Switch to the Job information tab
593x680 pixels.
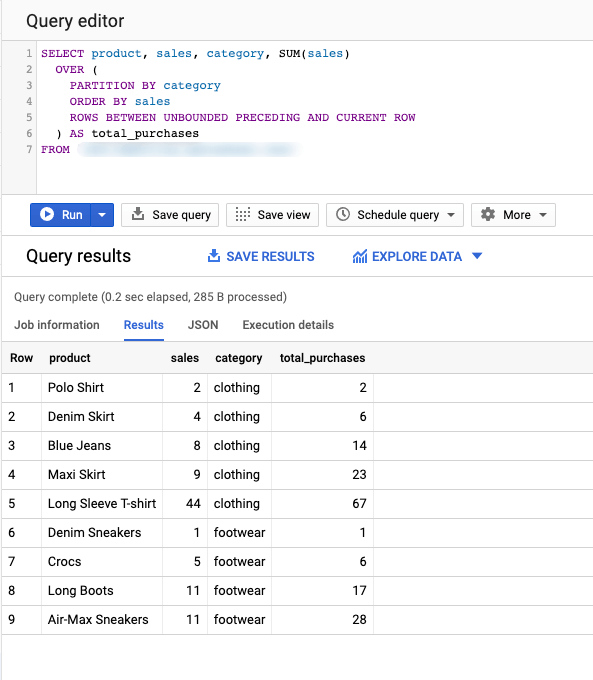click(x=57, y=325)
